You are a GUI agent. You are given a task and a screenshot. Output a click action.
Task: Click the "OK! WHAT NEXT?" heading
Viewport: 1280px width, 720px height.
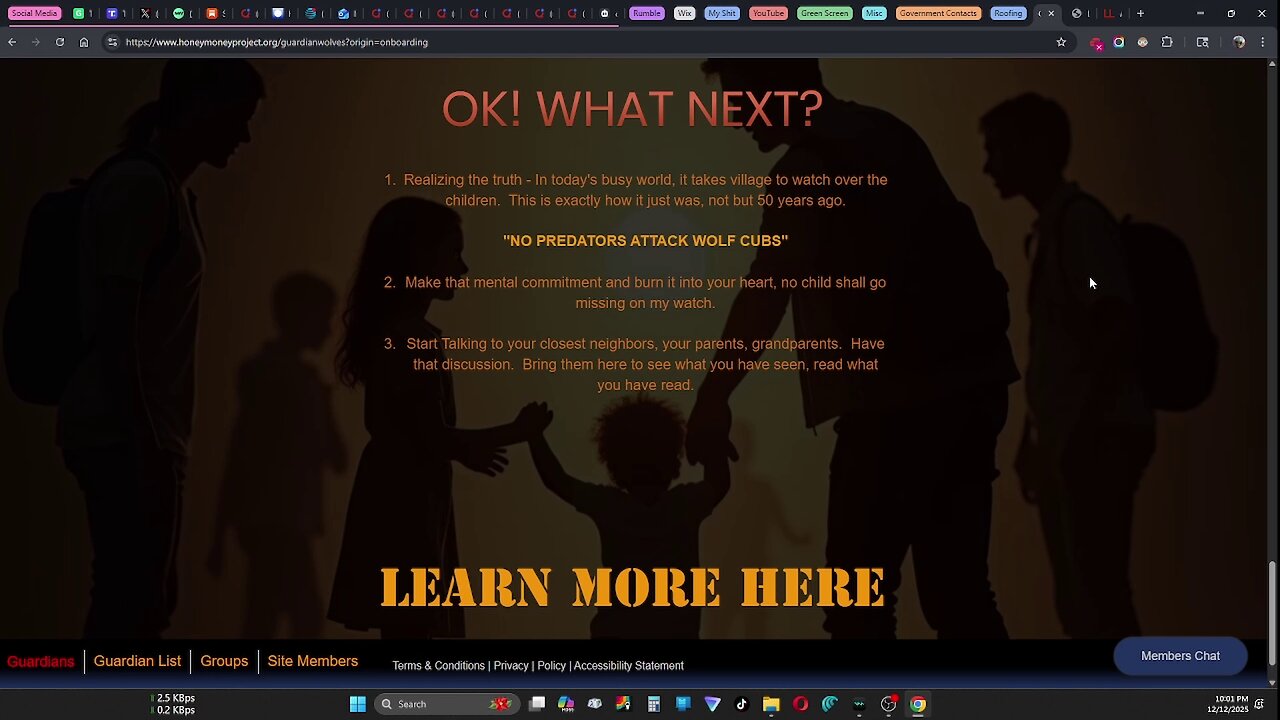(x=632, y=108)
